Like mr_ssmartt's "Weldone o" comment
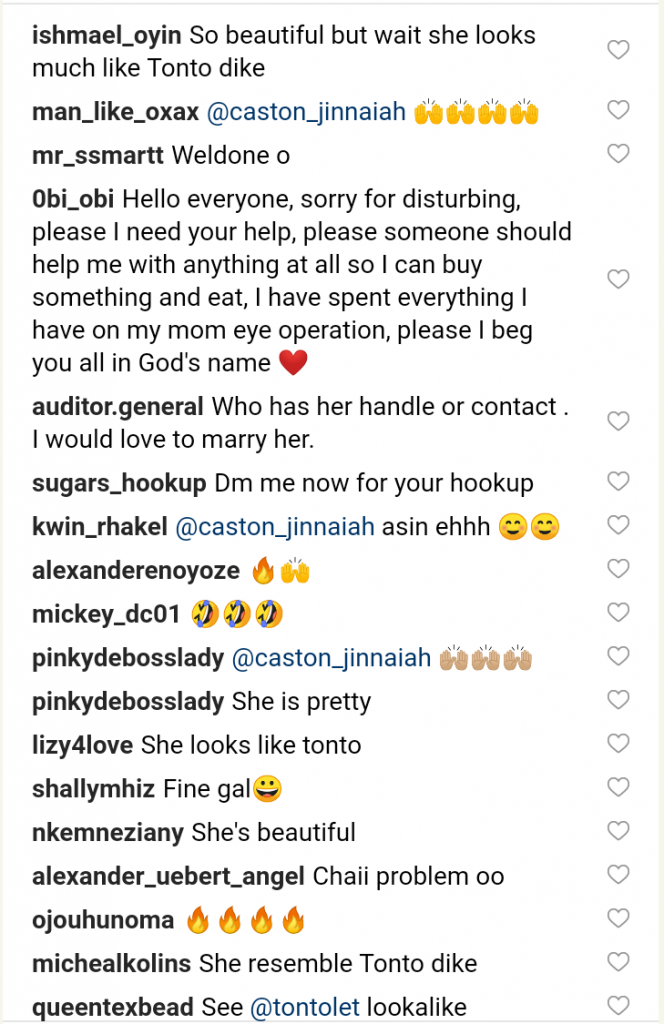 (619, 154)
